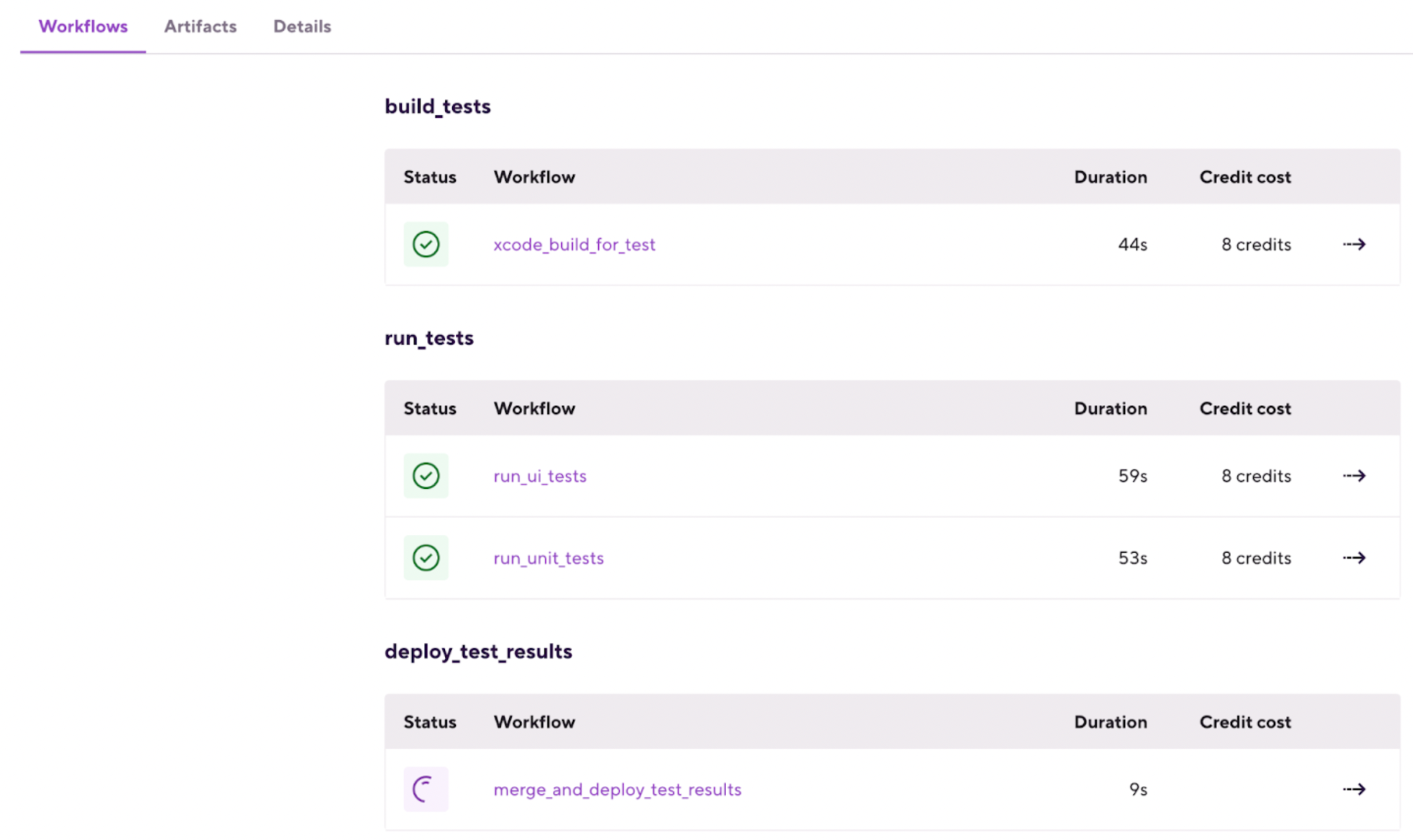This screenshot has width=1413, height=840.
Task: Open the Details tab
Action: click(x=302, y=26)
